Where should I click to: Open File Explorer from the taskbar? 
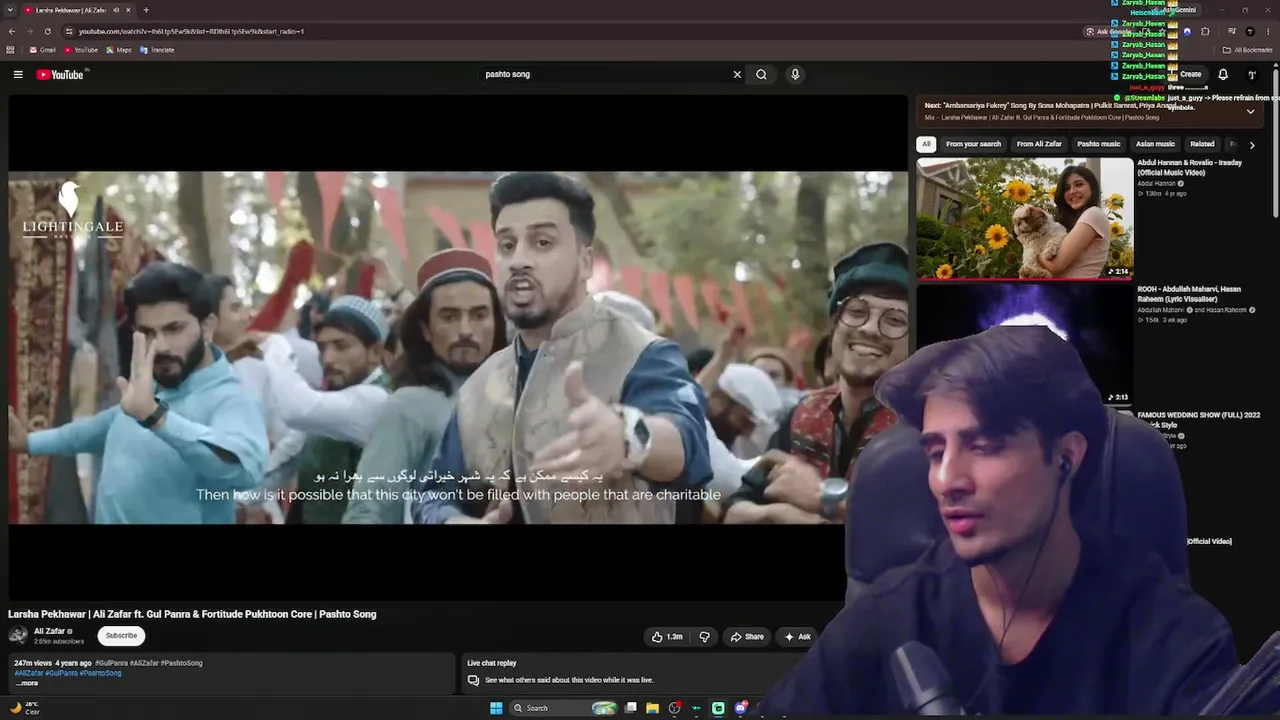(x=652, y=708)
